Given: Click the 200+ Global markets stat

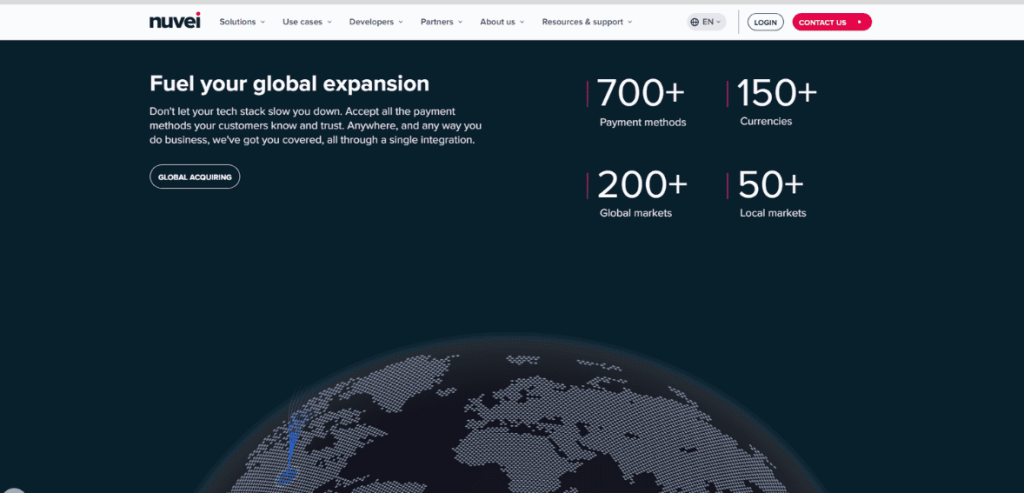Looking at the screenshot, I should click(x=642, y=194).
